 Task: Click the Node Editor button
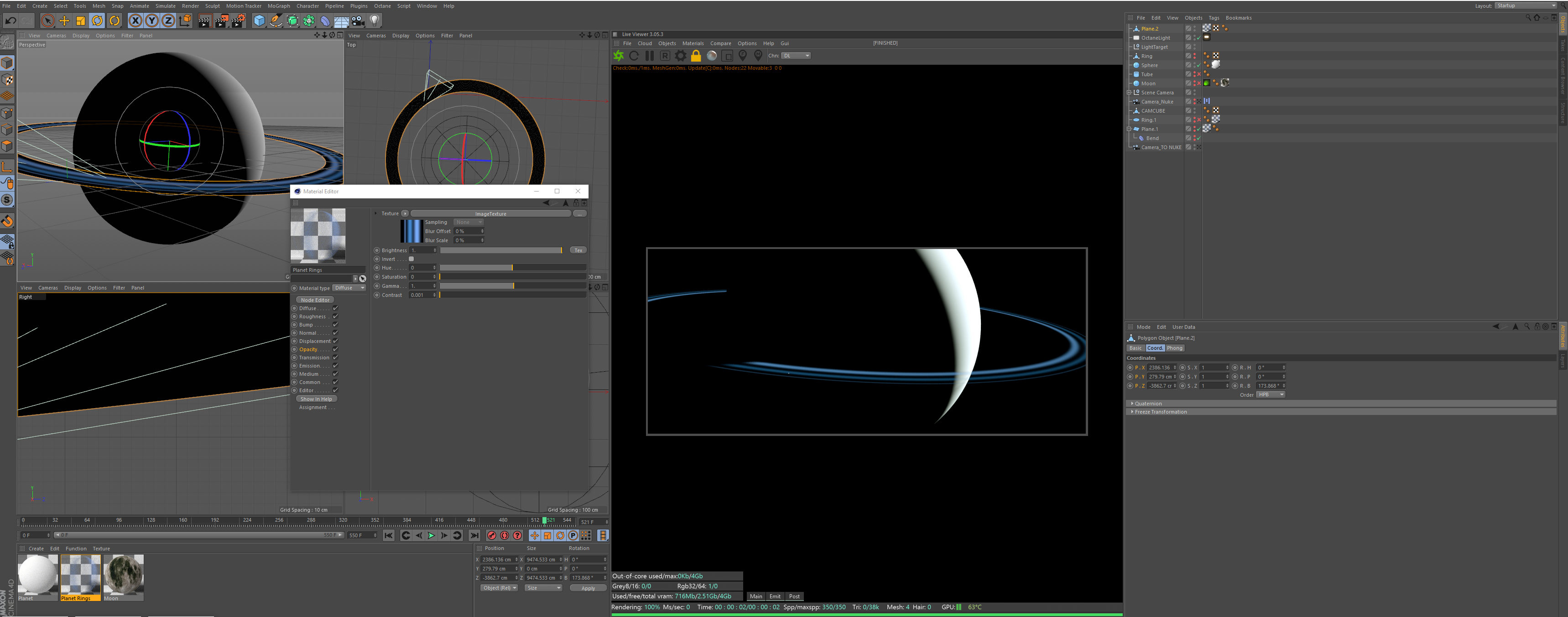point(315,300)
